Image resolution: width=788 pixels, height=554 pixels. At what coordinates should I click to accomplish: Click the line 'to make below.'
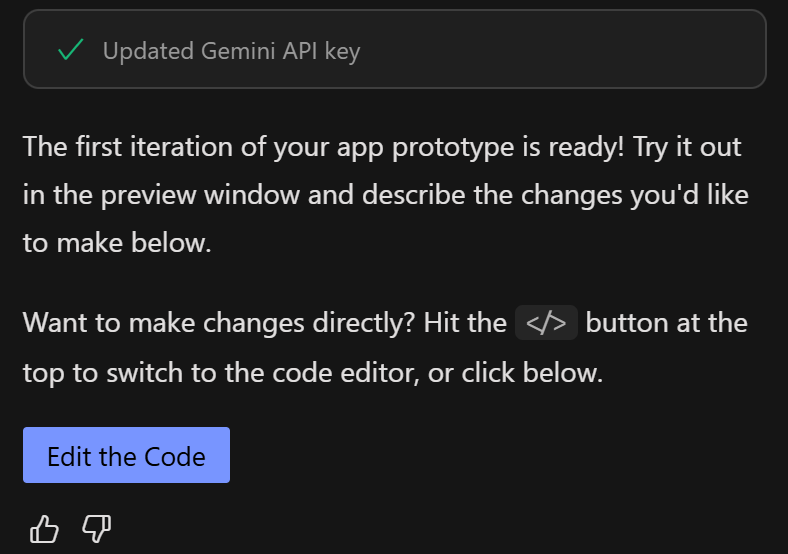coord(117,242)
